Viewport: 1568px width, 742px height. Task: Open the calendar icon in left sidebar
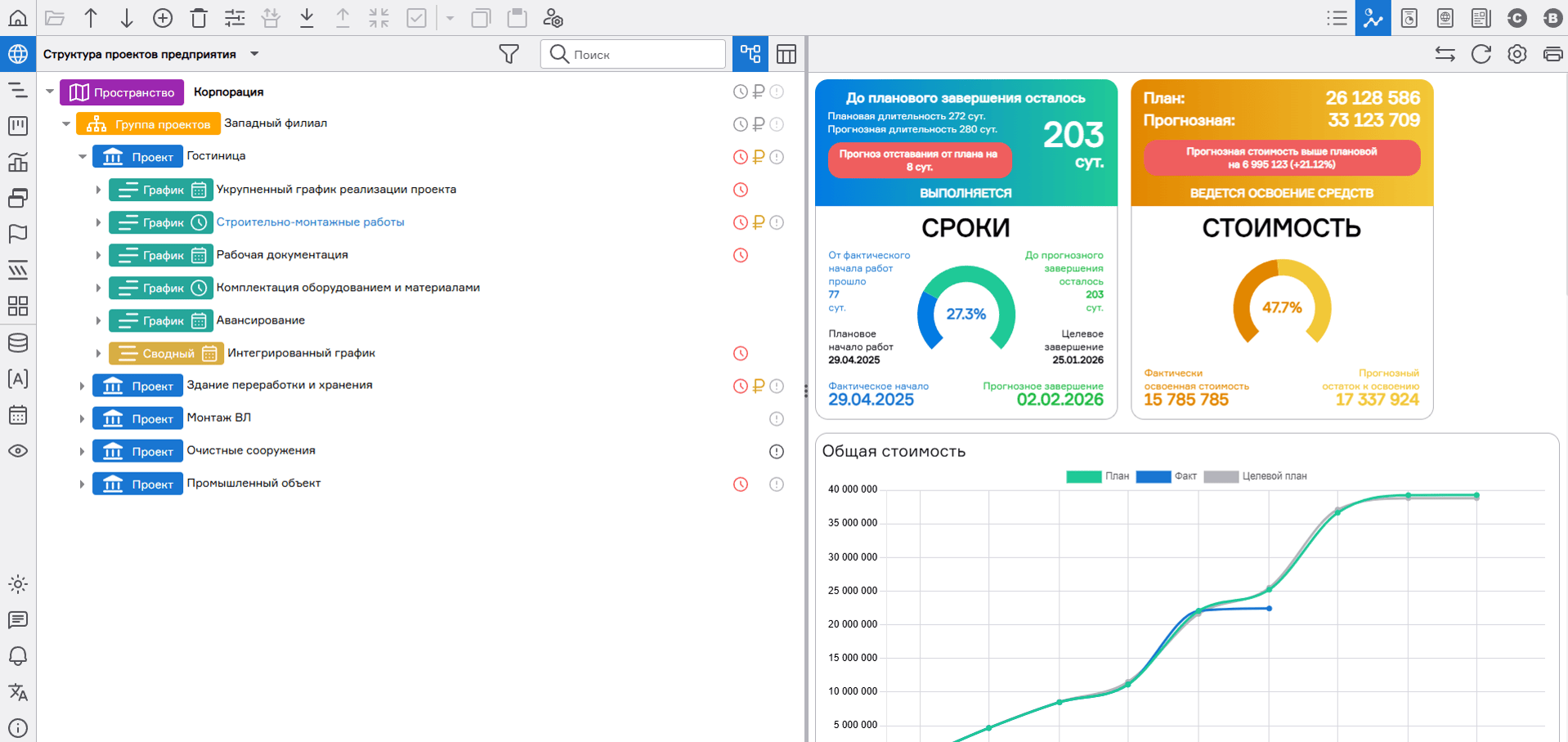point(18,415)
